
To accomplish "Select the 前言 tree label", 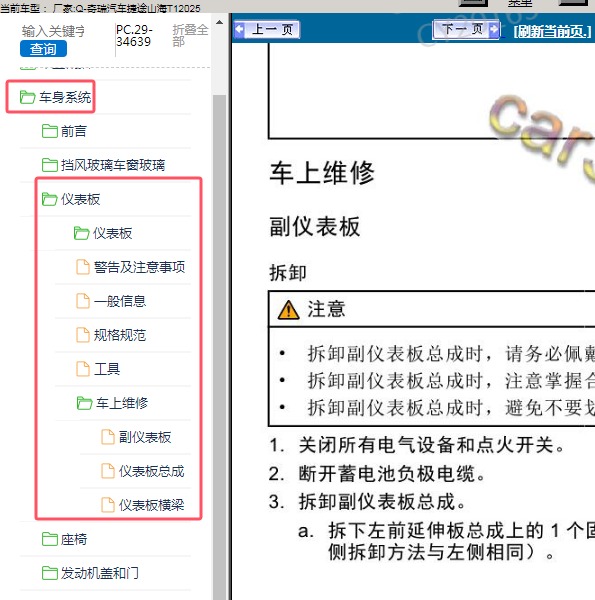I will [74, 131].
